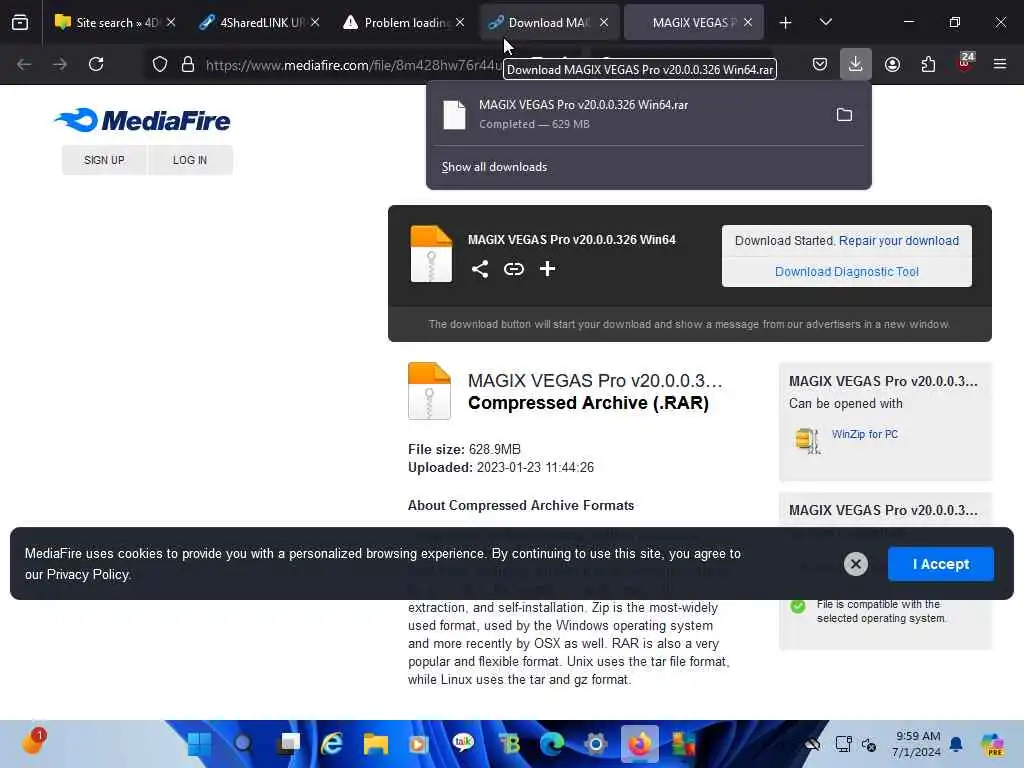The image size is (1024, 768).
Task: Copy link to the file
Action: (514, 269)
